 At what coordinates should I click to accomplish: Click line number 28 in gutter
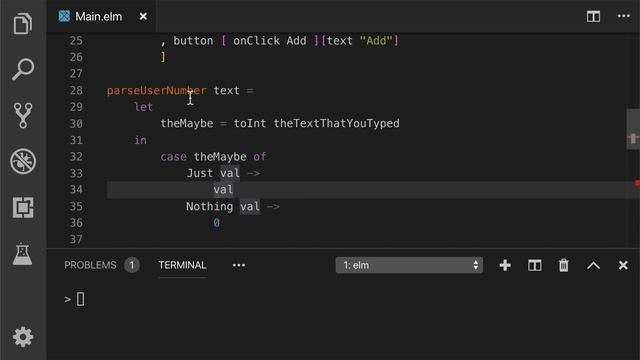76,90
